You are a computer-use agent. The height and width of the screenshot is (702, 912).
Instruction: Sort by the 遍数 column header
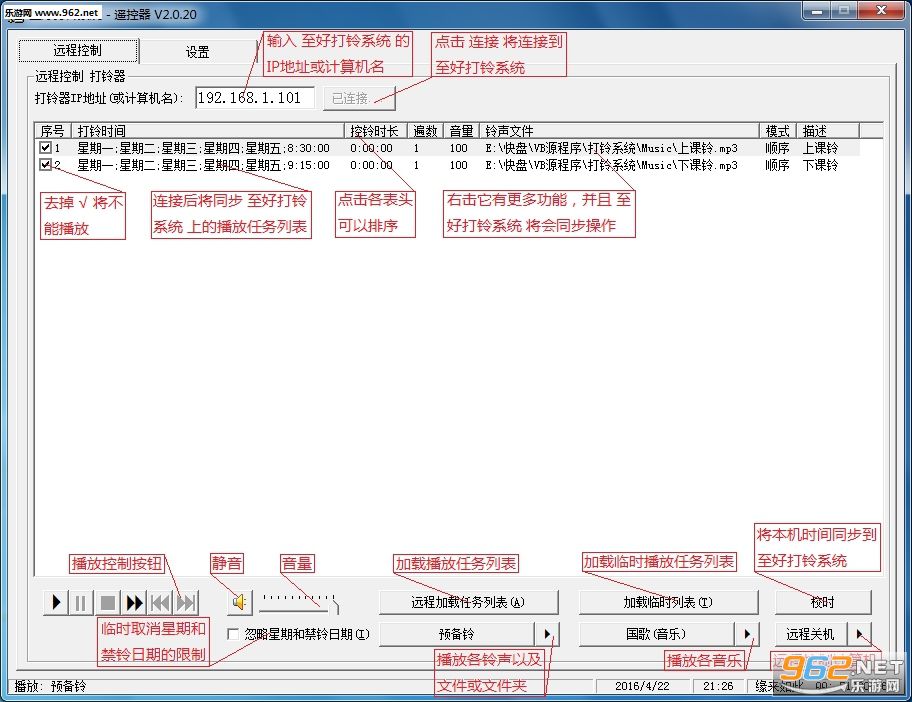pos(425,131)
